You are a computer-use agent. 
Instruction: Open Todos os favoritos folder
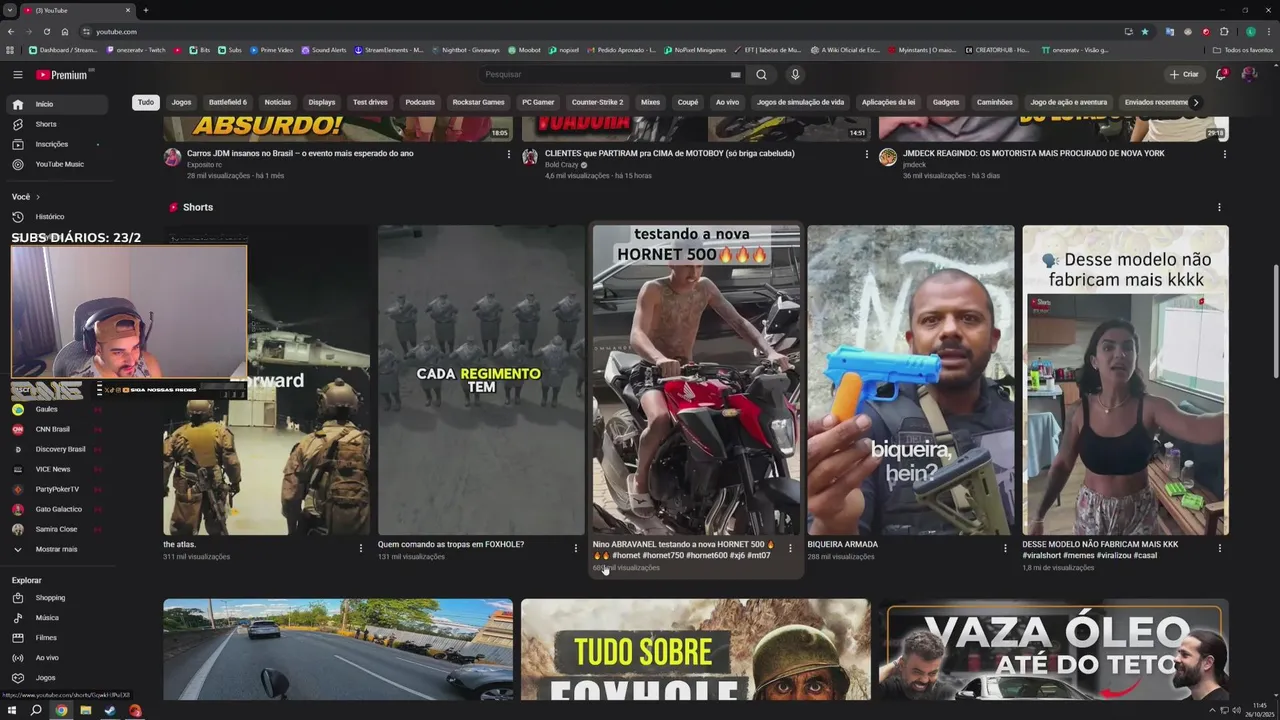coord(1243,50)
